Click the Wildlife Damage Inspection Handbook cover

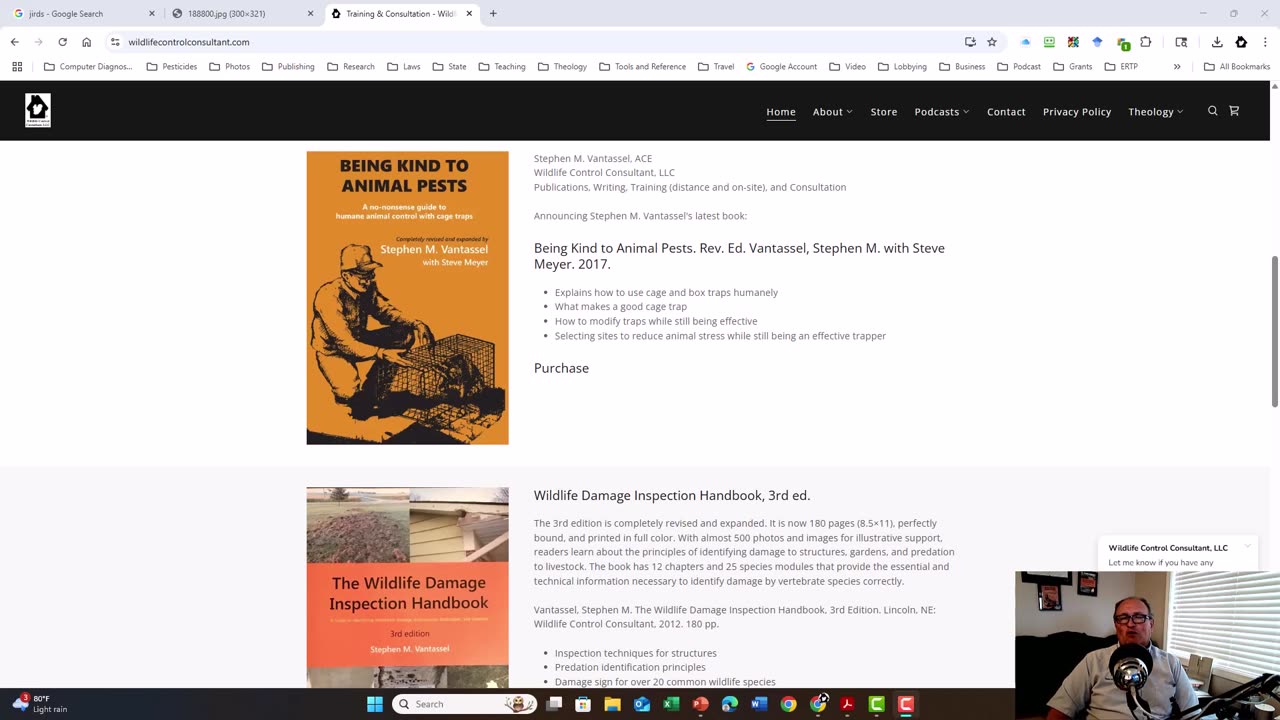pos(407,588)
